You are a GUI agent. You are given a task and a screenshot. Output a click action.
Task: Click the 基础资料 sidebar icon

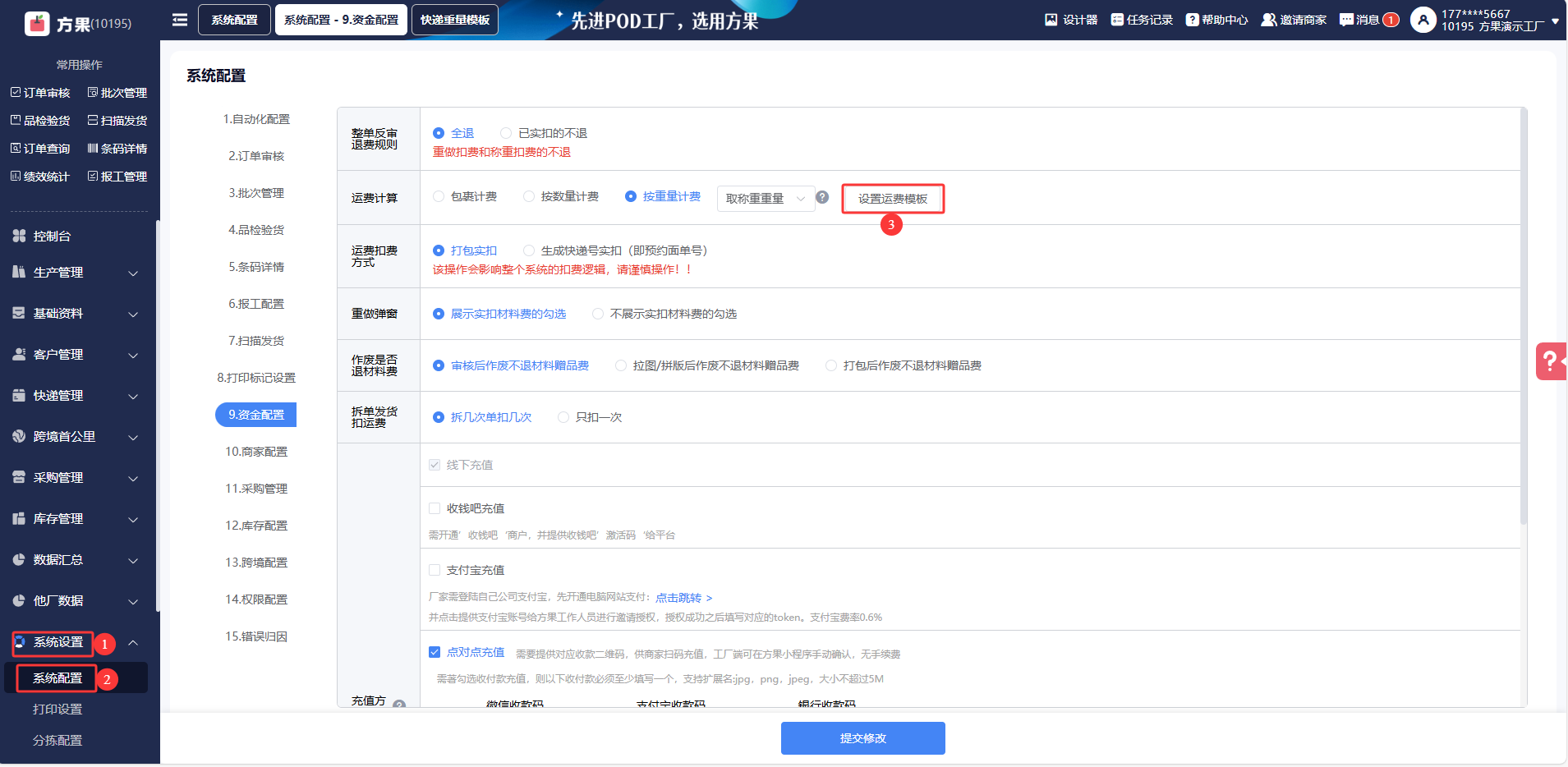click(19, 313)
